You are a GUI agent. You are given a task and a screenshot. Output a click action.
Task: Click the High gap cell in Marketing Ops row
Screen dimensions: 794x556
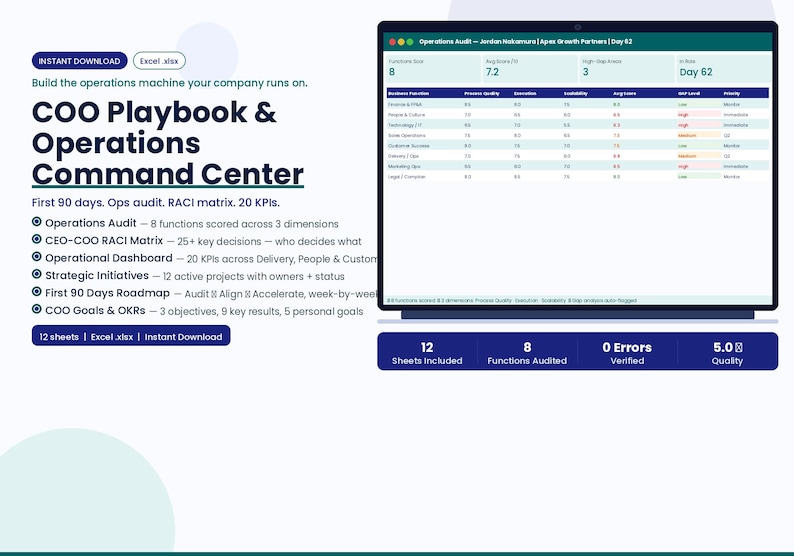pyautogui.click(x=699, y=167)
